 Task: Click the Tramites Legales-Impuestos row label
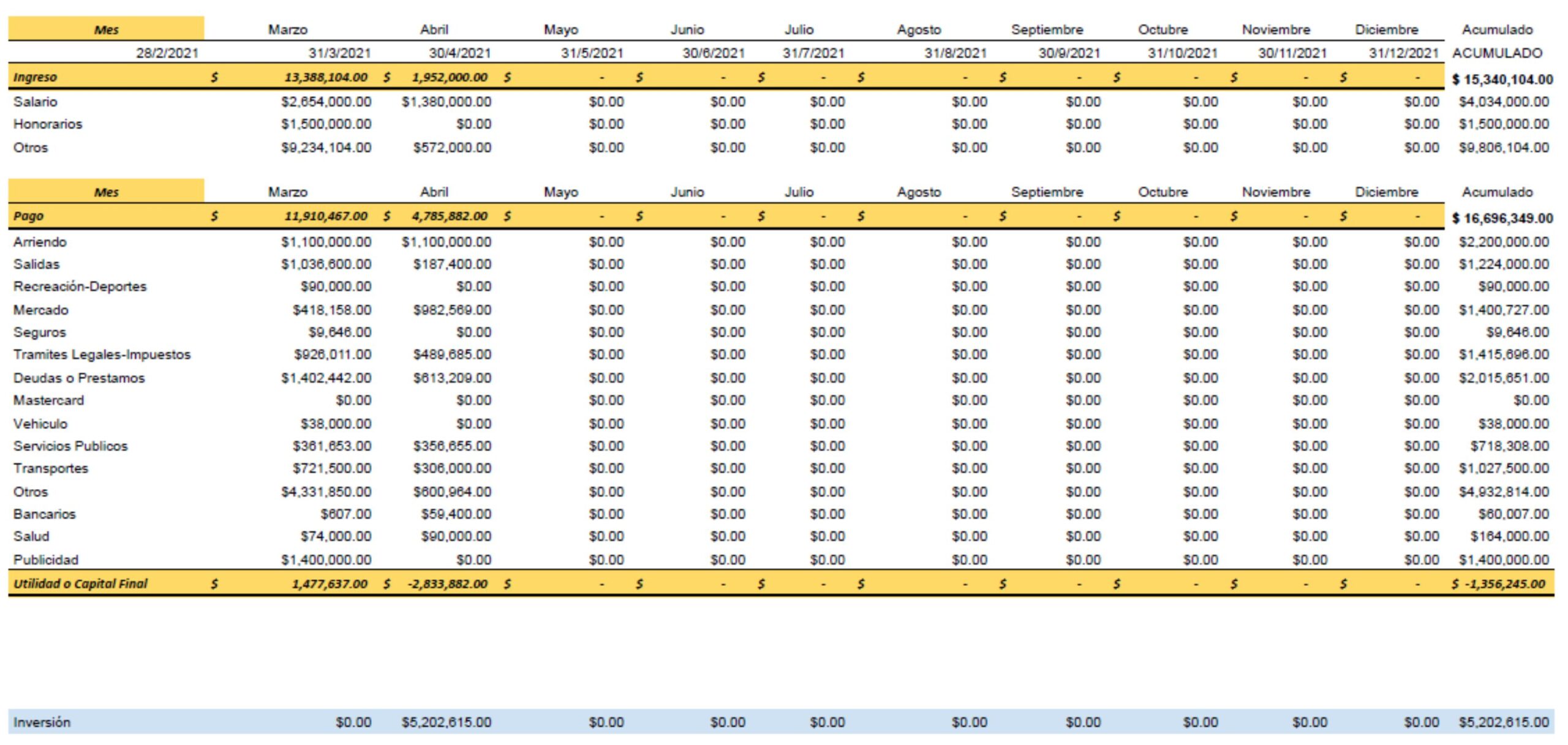(x=102, y=354)
